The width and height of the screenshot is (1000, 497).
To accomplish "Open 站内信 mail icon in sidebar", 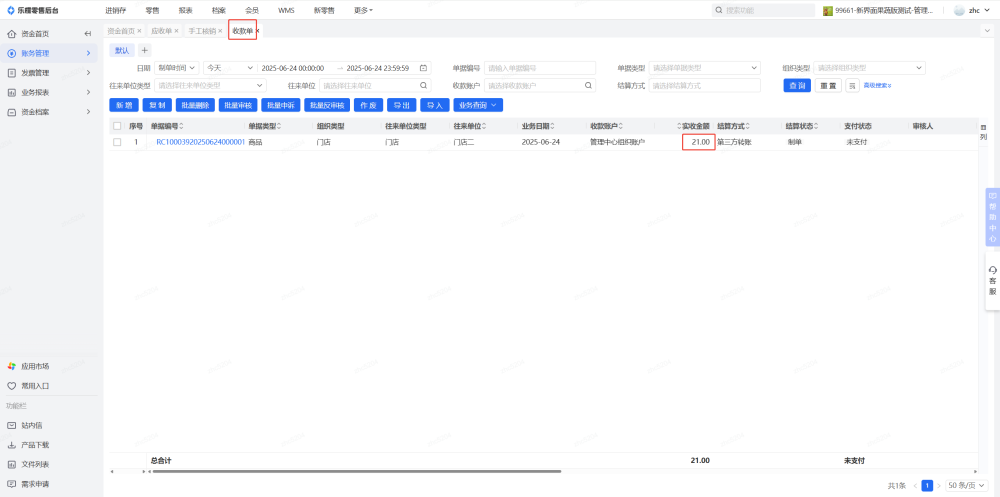I will (x=12, y=425).
